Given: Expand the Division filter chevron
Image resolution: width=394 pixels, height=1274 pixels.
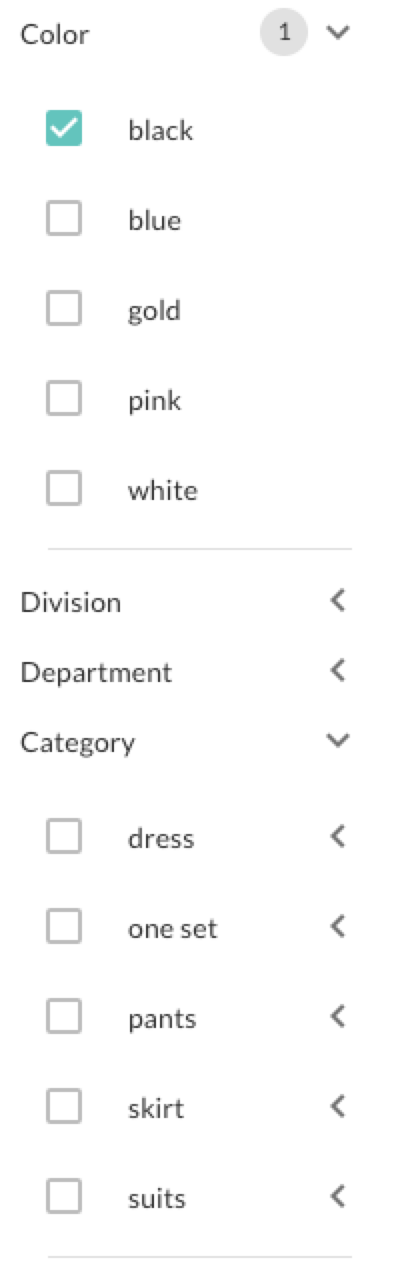Looking at the screenshot, I should click(x=338, y=600).
